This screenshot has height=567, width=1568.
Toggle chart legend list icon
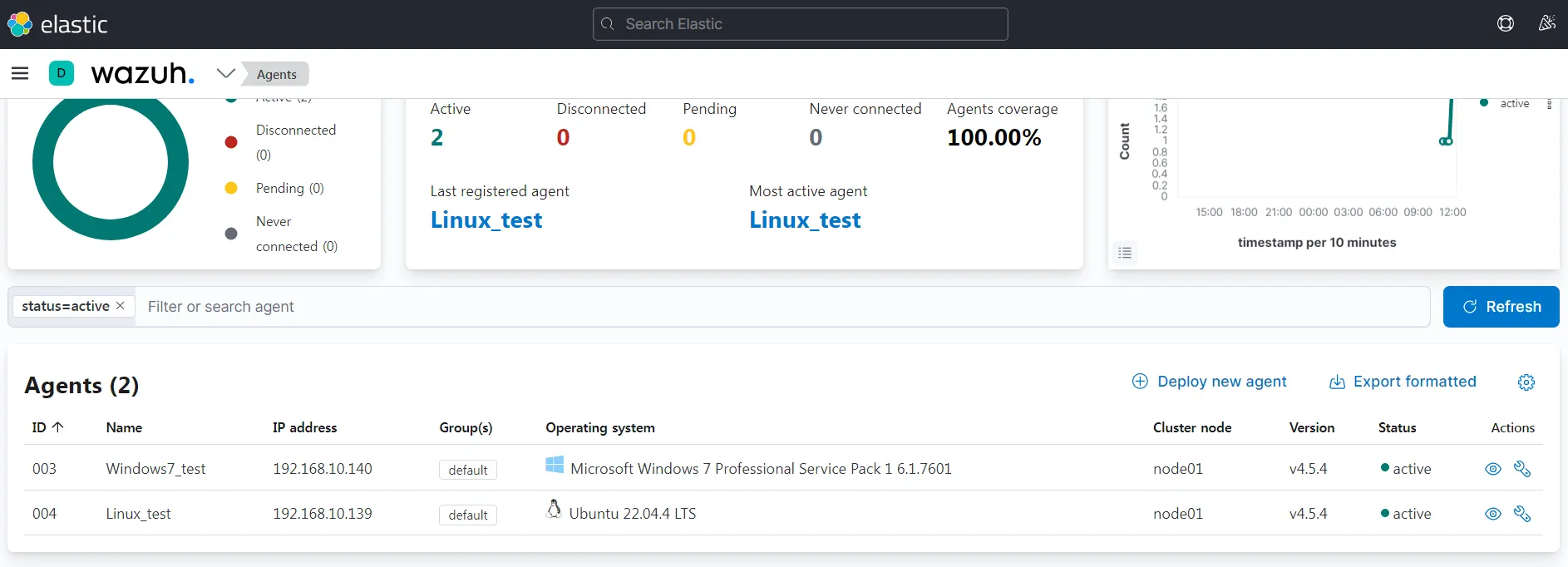[1125, 253]
